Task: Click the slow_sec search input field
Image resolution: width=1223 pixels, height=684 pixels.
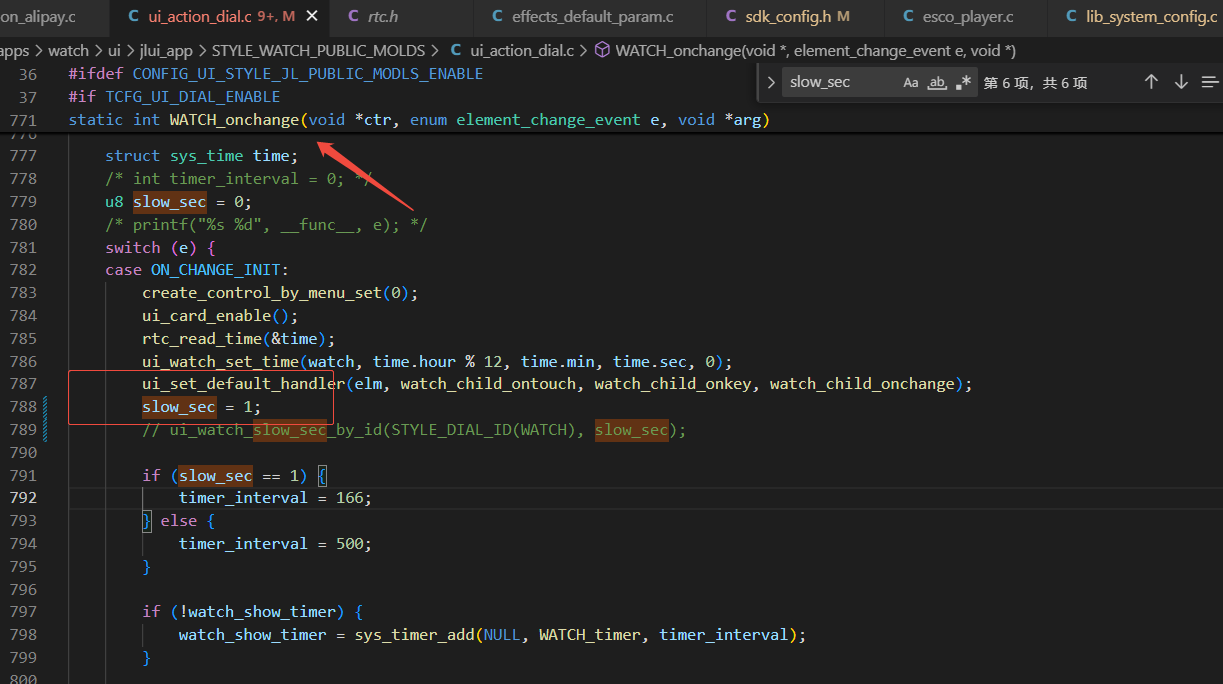Action: coord(840,82)
